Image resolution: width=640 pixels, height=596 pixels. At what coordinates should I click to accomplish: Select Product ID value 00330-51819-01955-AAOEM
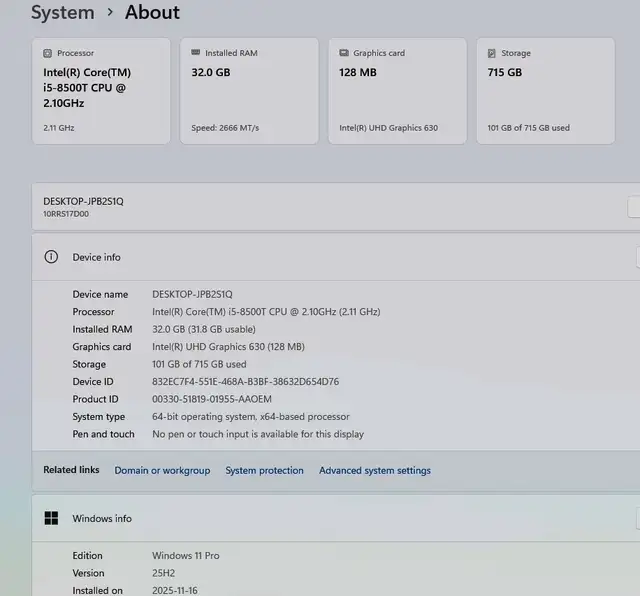pos(212,399)
